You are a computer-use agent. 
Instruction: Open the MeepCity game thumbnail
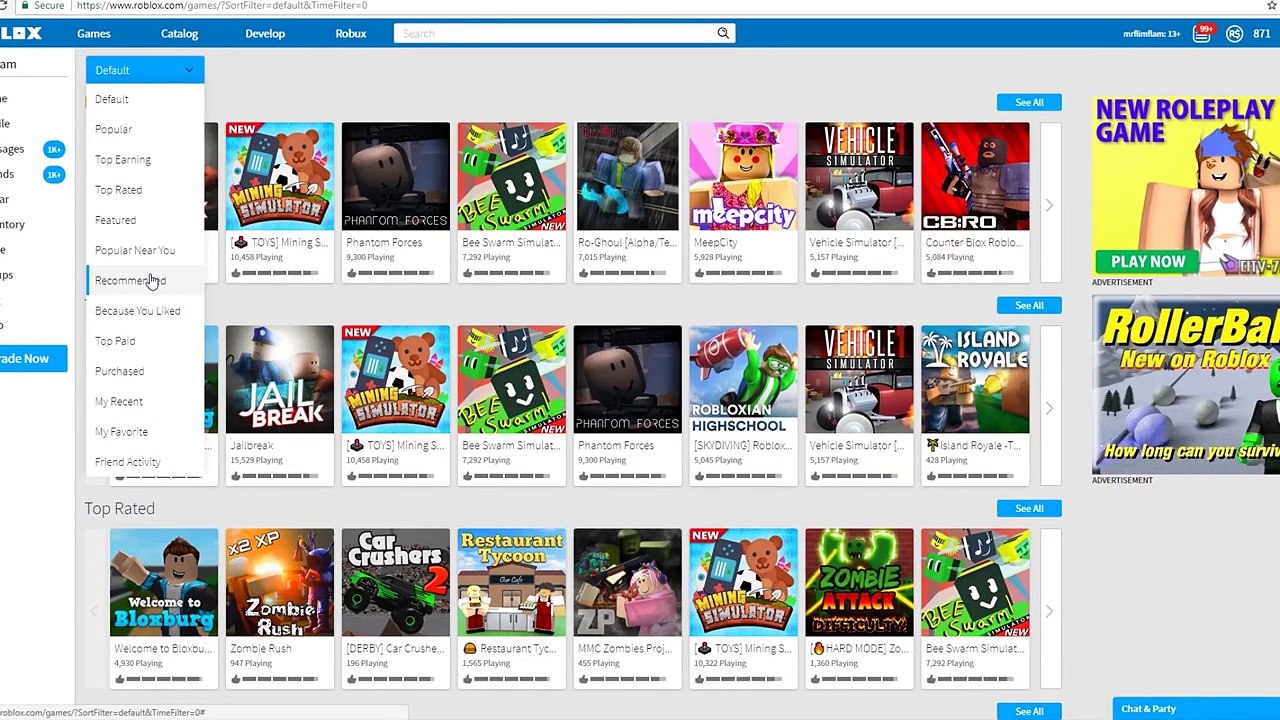click(x=744, y=176)
